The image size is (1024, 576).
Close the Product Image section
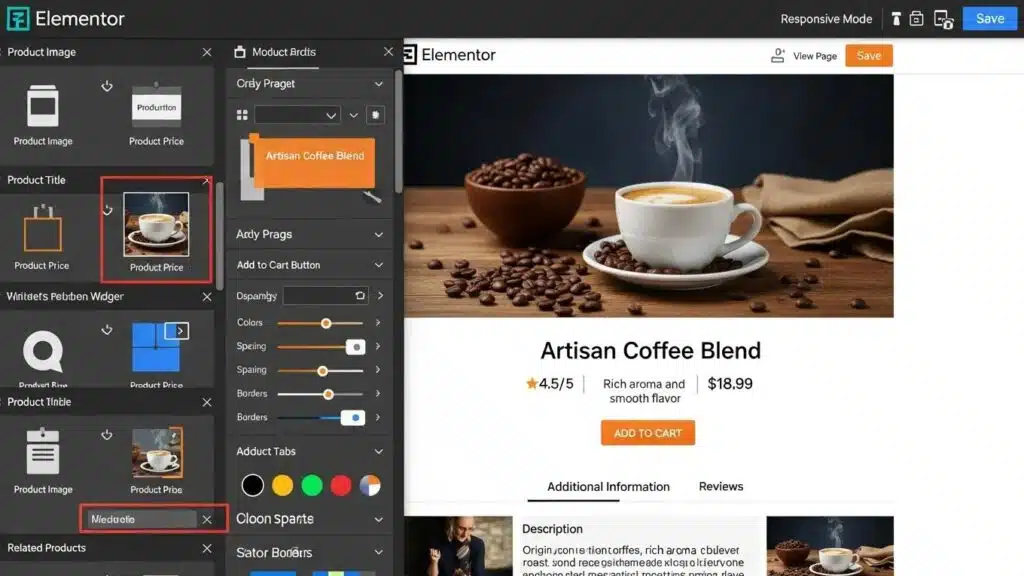(x=206, y=52)
